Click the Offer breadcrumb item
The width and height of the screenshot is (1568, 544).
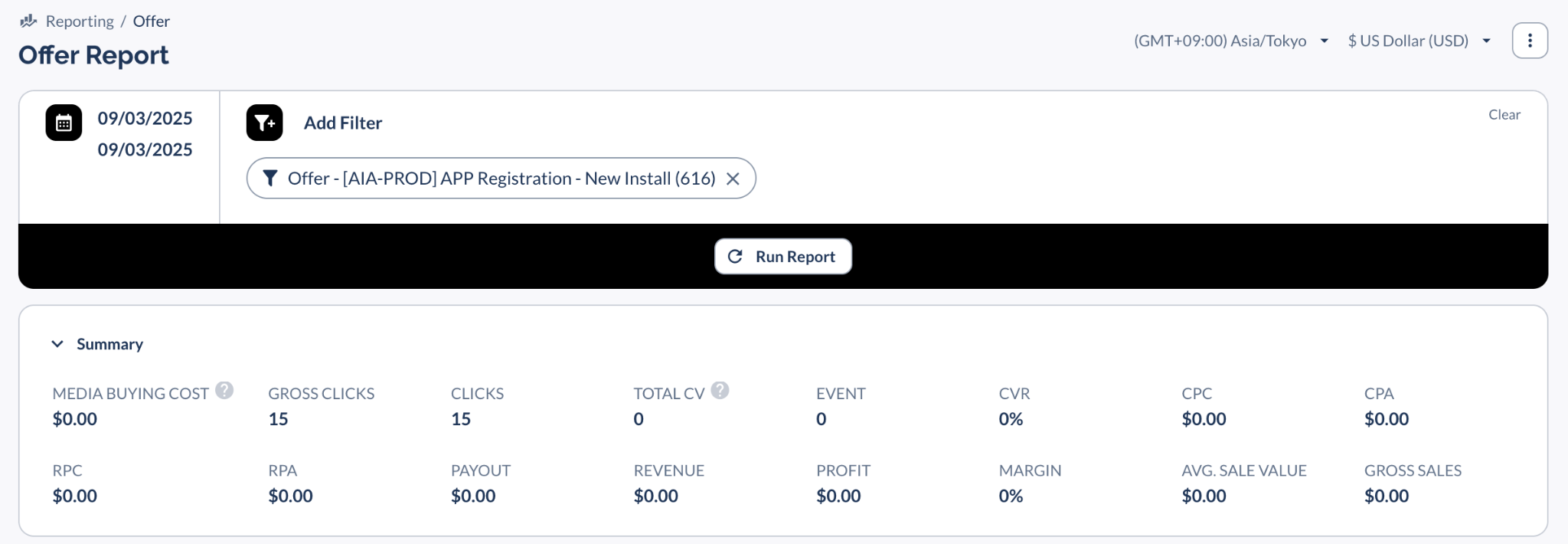tap(152, 21)
